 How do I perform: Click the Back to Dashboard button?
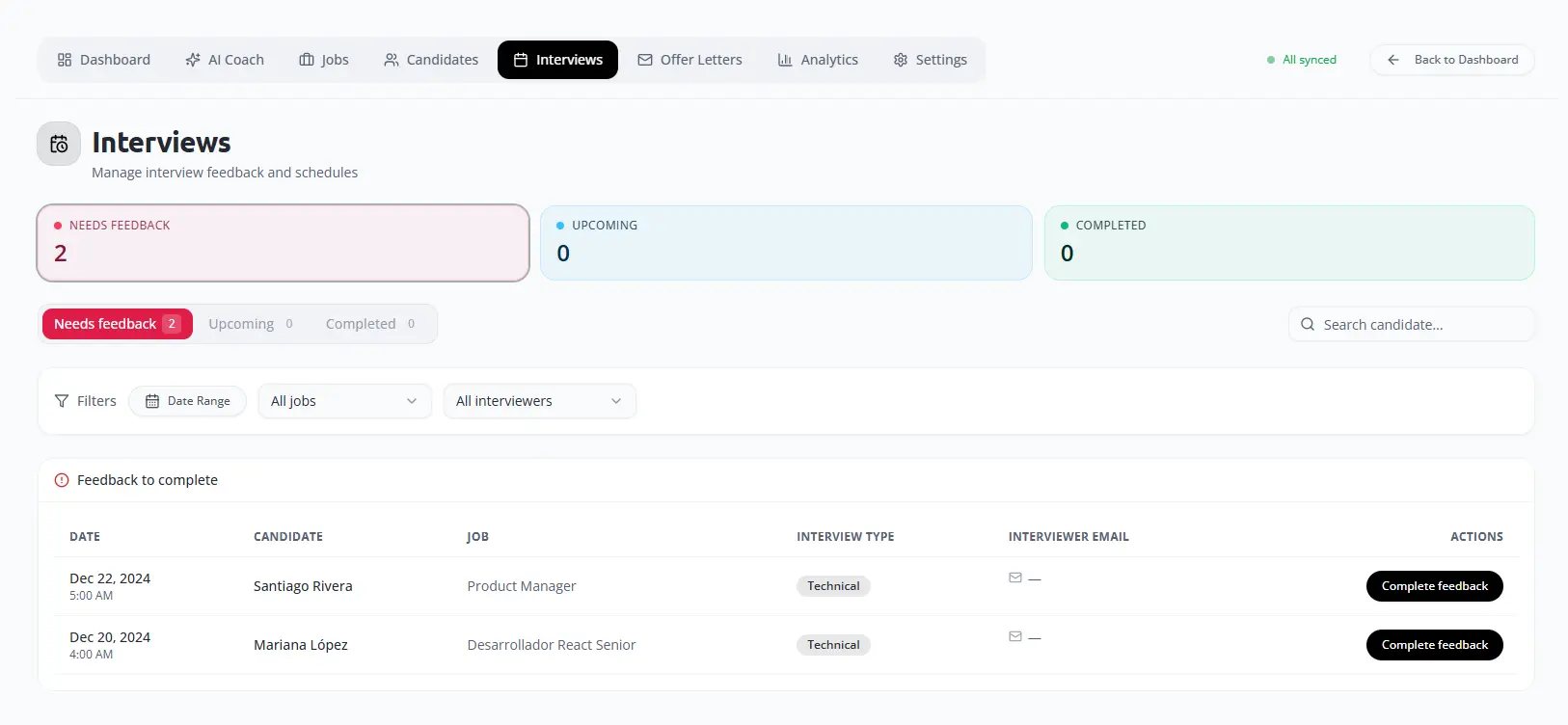click(x=1452, y=60)
